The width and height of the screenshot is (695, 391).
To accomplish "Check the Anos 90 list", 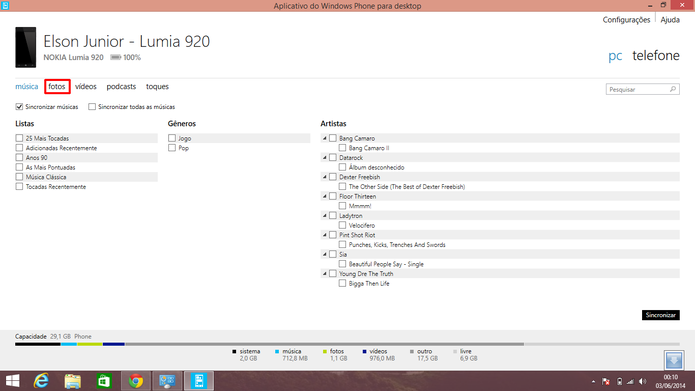I will tap(19, 157).
